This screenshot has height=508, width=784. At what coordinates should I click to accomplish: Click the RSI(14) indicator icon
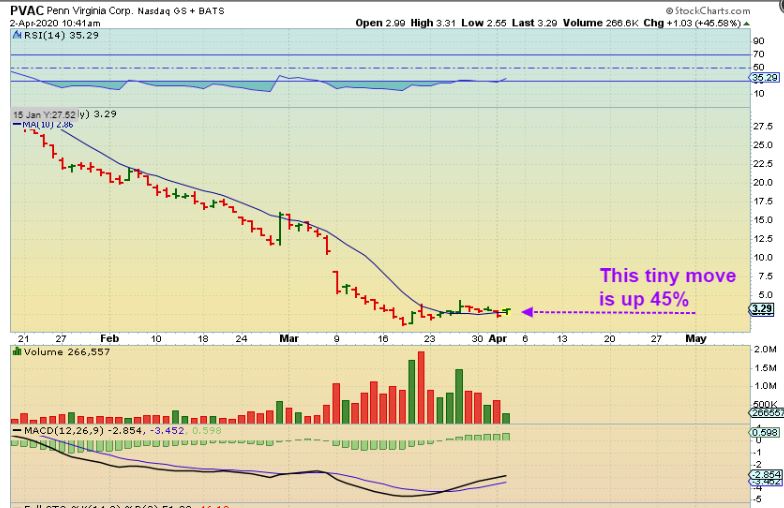(x=18, y=35)
